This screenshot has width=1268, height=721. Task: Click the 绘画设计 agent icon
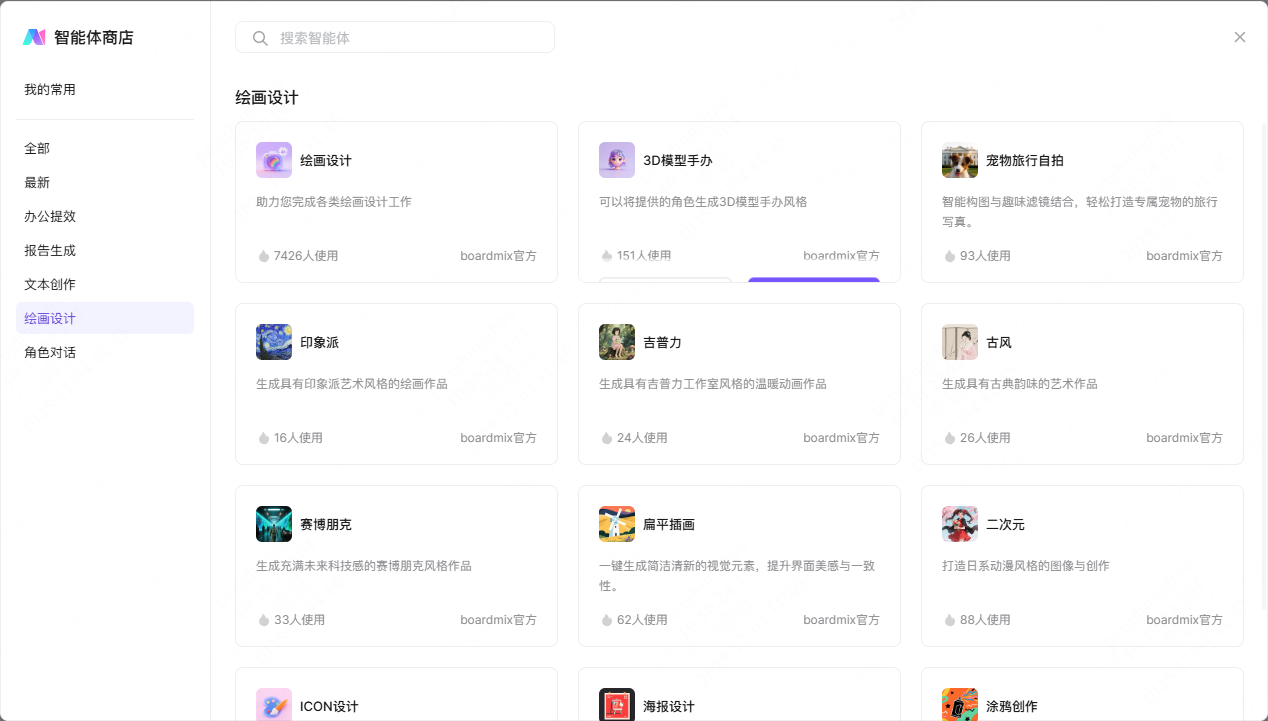[274, 160]
